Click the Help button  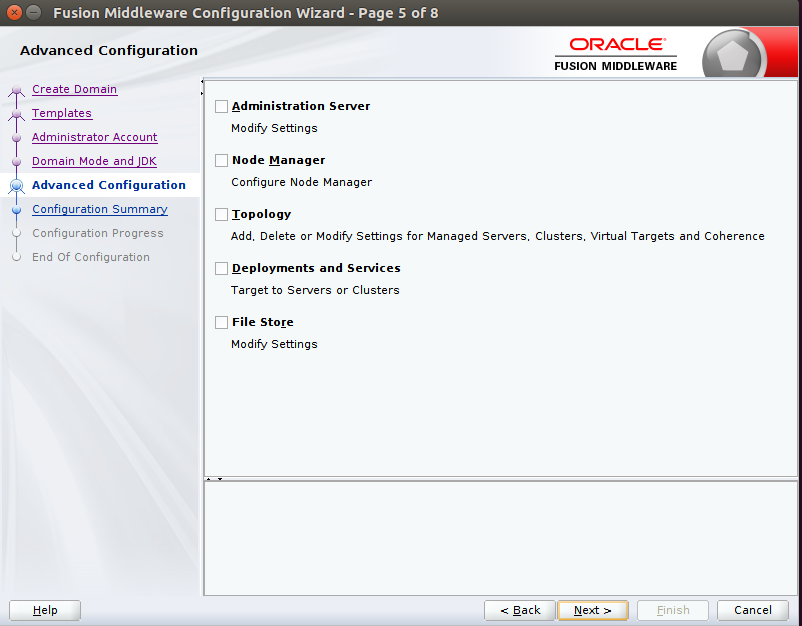click(x=45, y=610)
